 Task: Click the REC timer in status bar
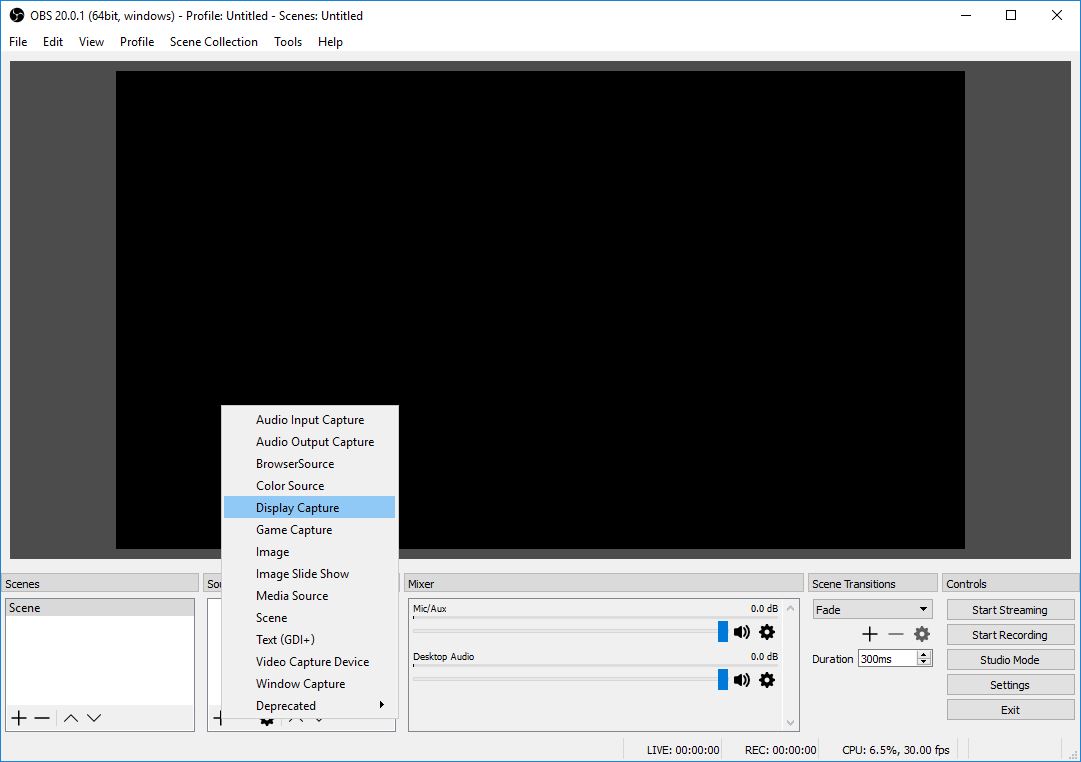(x=780, y=750)
